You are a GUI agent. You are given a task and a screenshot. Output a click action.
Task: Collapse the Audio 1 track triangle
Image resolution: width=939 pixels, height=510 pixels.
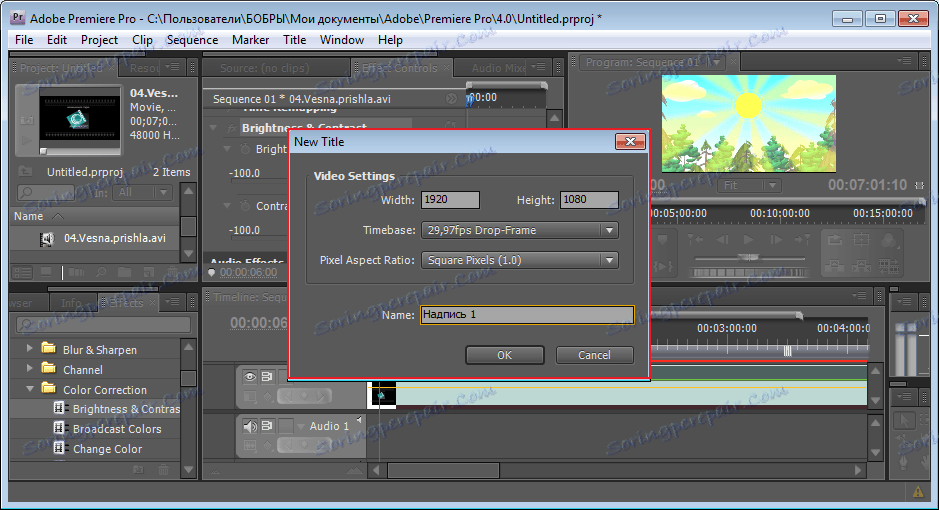click(302, 426)
